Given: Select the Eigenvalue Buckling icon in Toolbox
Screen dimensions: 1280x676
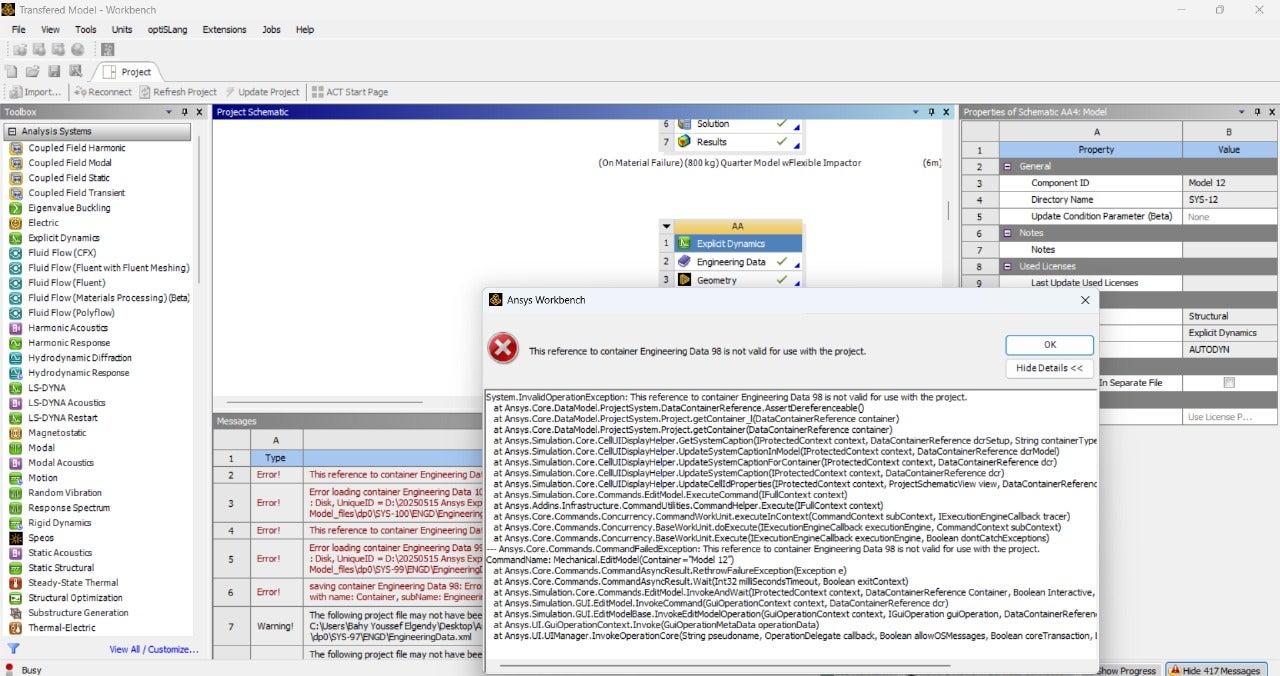Looking at the screenshot, I should [16, 208].
